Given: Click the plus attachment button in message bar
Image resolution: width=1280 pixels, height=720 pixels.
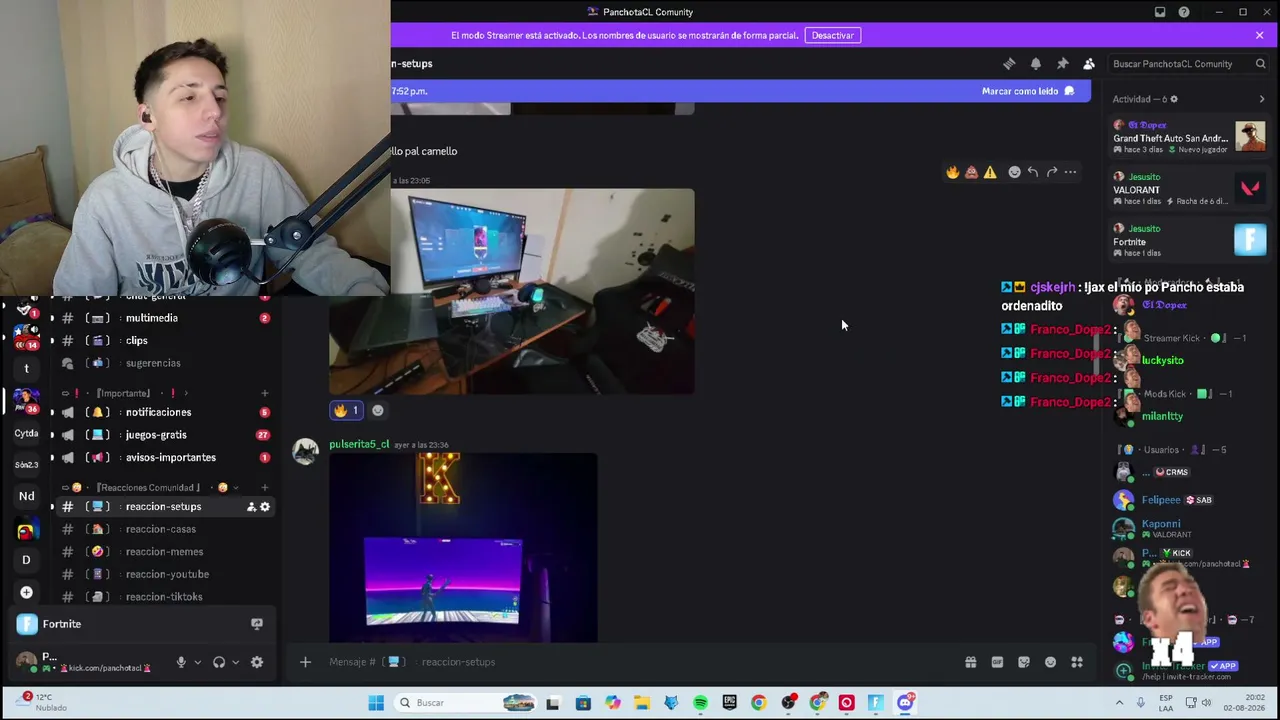Looking at the screenshot, I should pyautogui.click(x=306, y=662).
